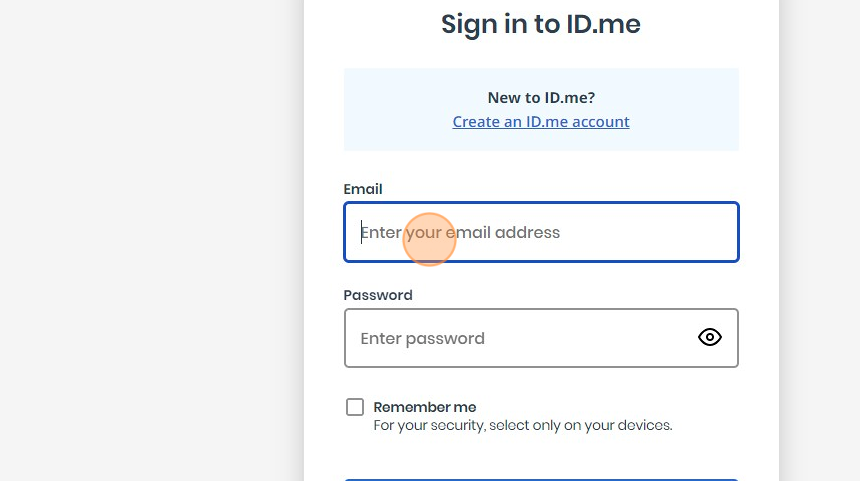Screen dimensions: 860x481
Task: Show the password using the eye icon
Action: [x=709, y=338]
